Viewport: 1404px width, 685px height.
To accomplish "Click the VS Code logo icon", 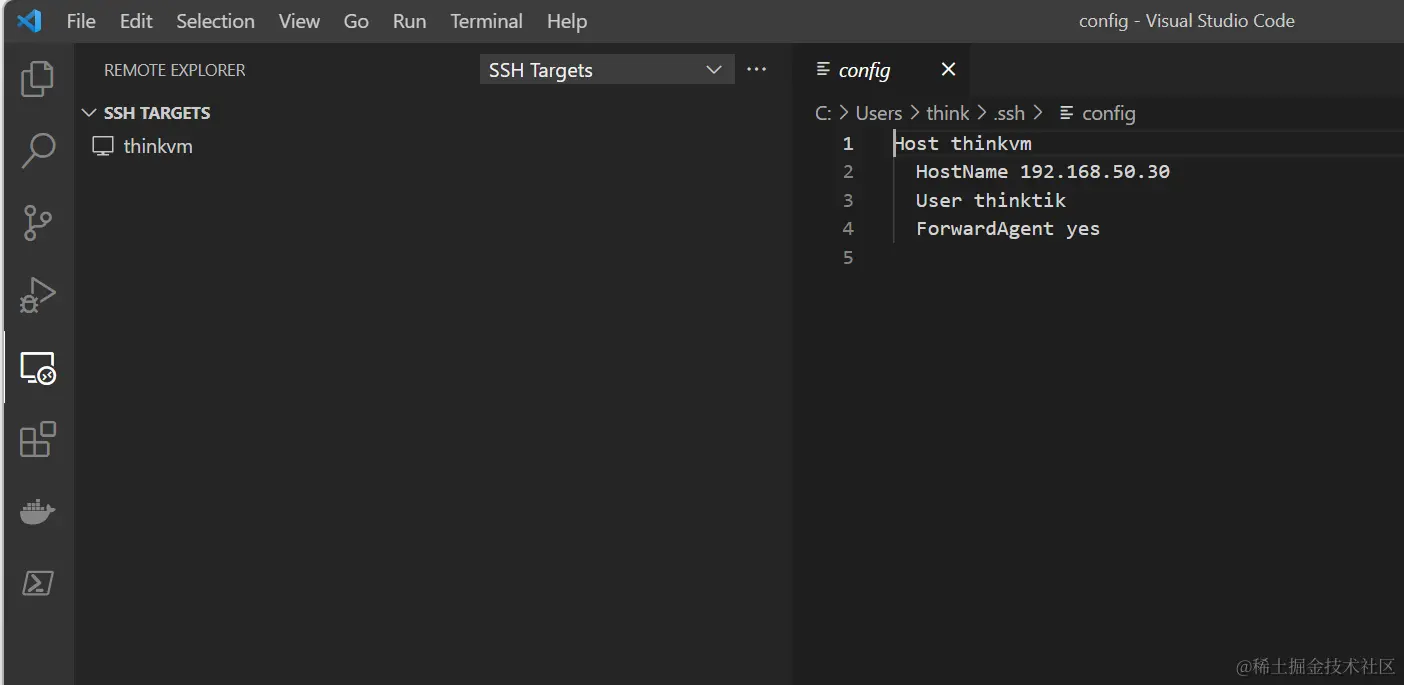I will point(29,20).
